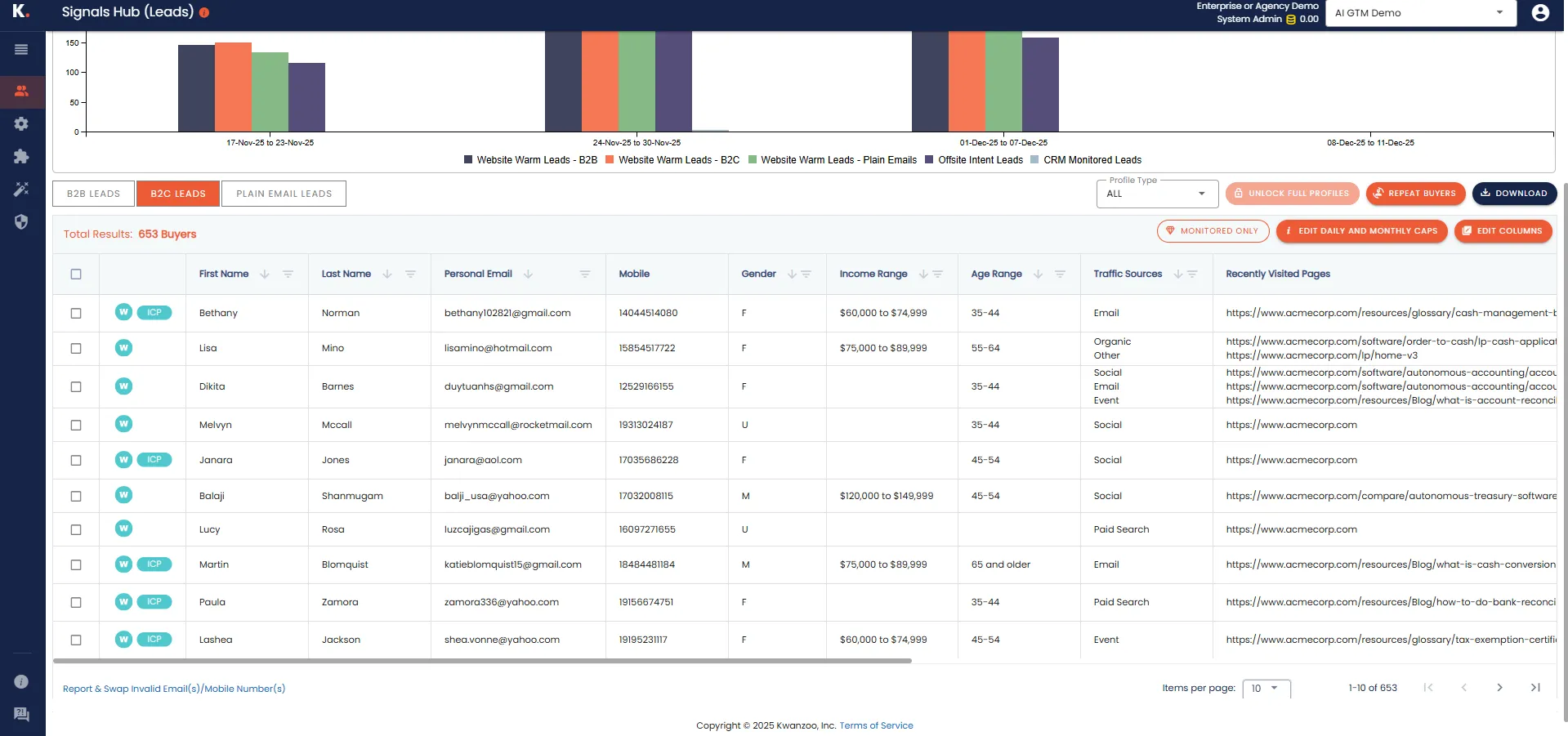
Task: Check the select-all checkbox in table header
Action: [76, 274]
